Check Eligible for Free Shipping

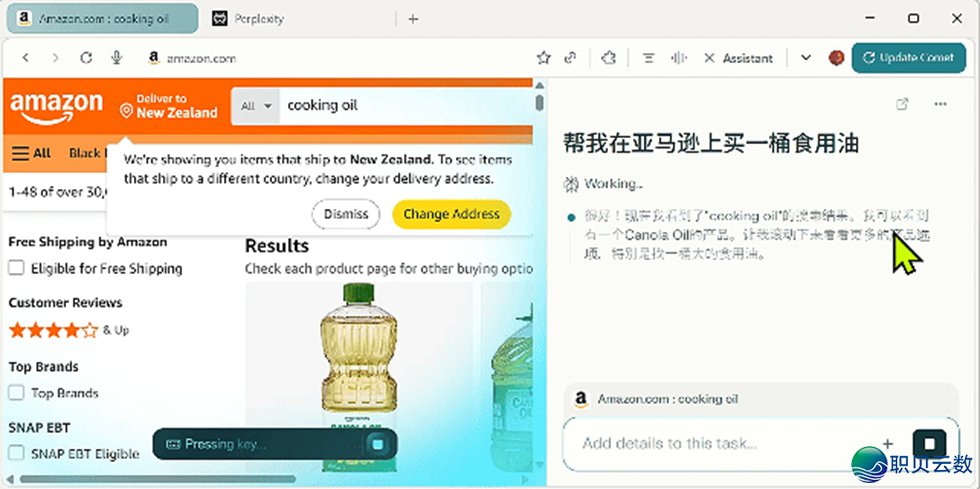[16, 268]
